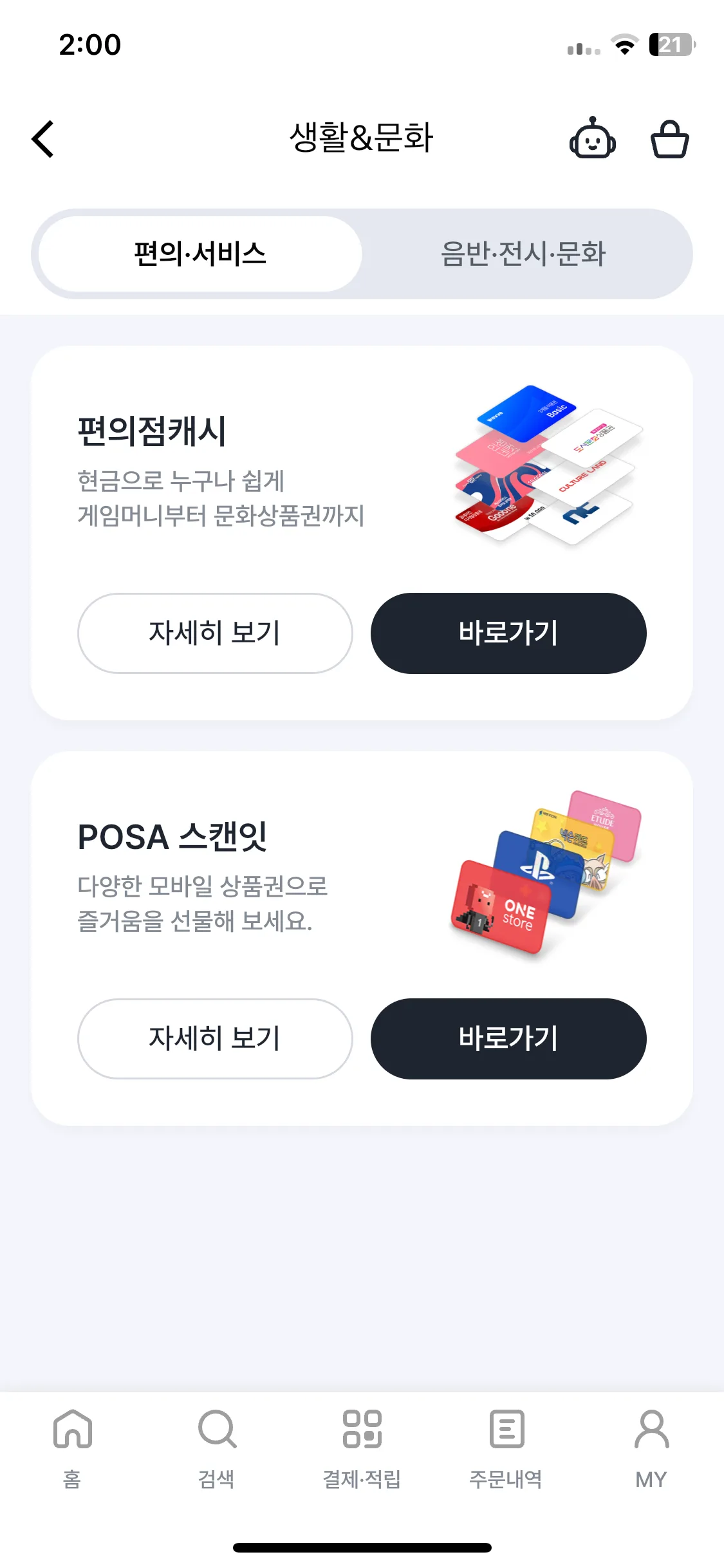Image resolution: width=724 pixels, height=1568 pixels.
Task: Tap the 편의점캐시 gift cards image
Action: 547,465
